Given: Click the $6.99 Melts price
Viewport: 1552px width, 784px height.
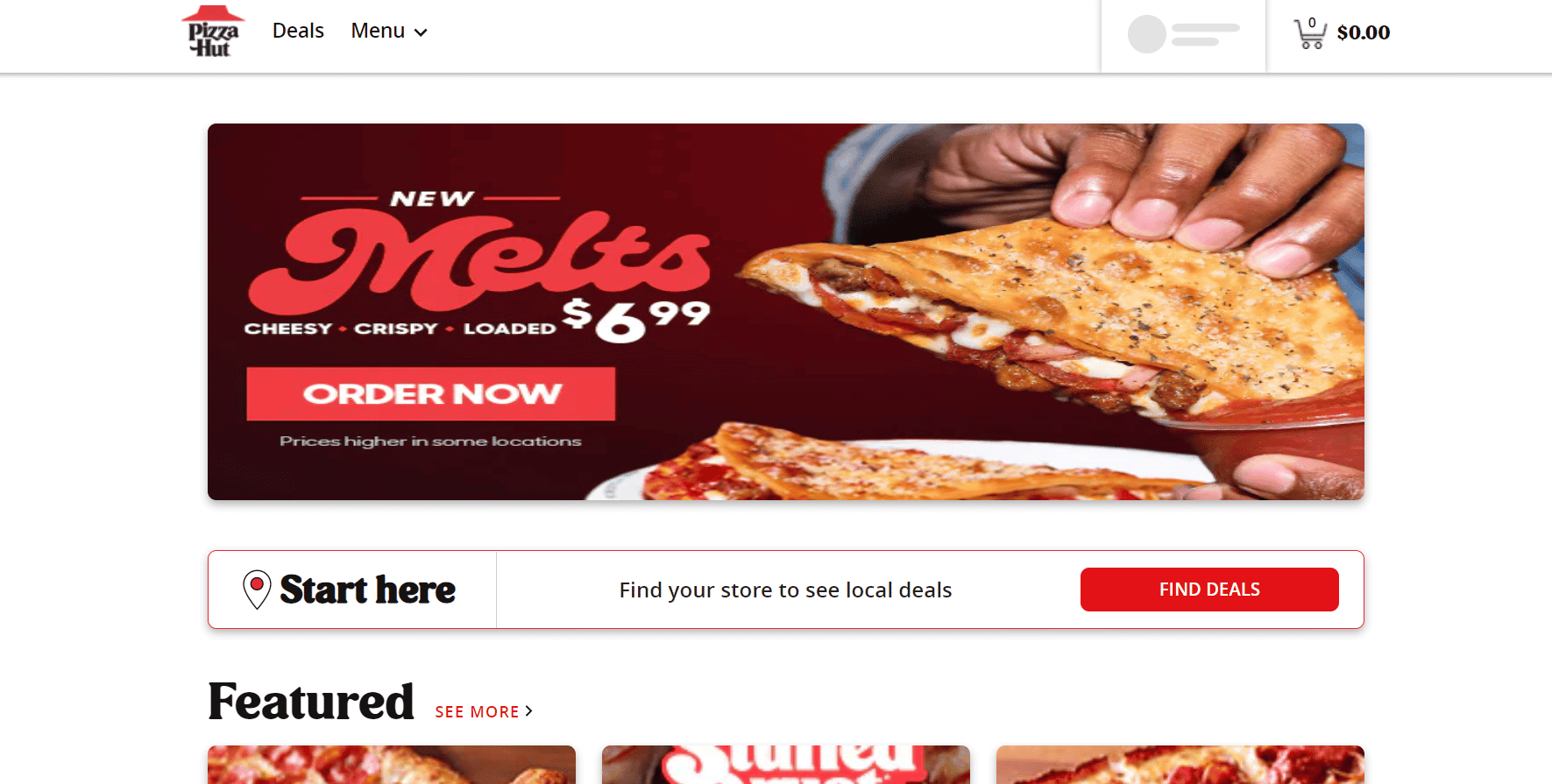Looking at the screenshot, I should click(x=635, y=319).
